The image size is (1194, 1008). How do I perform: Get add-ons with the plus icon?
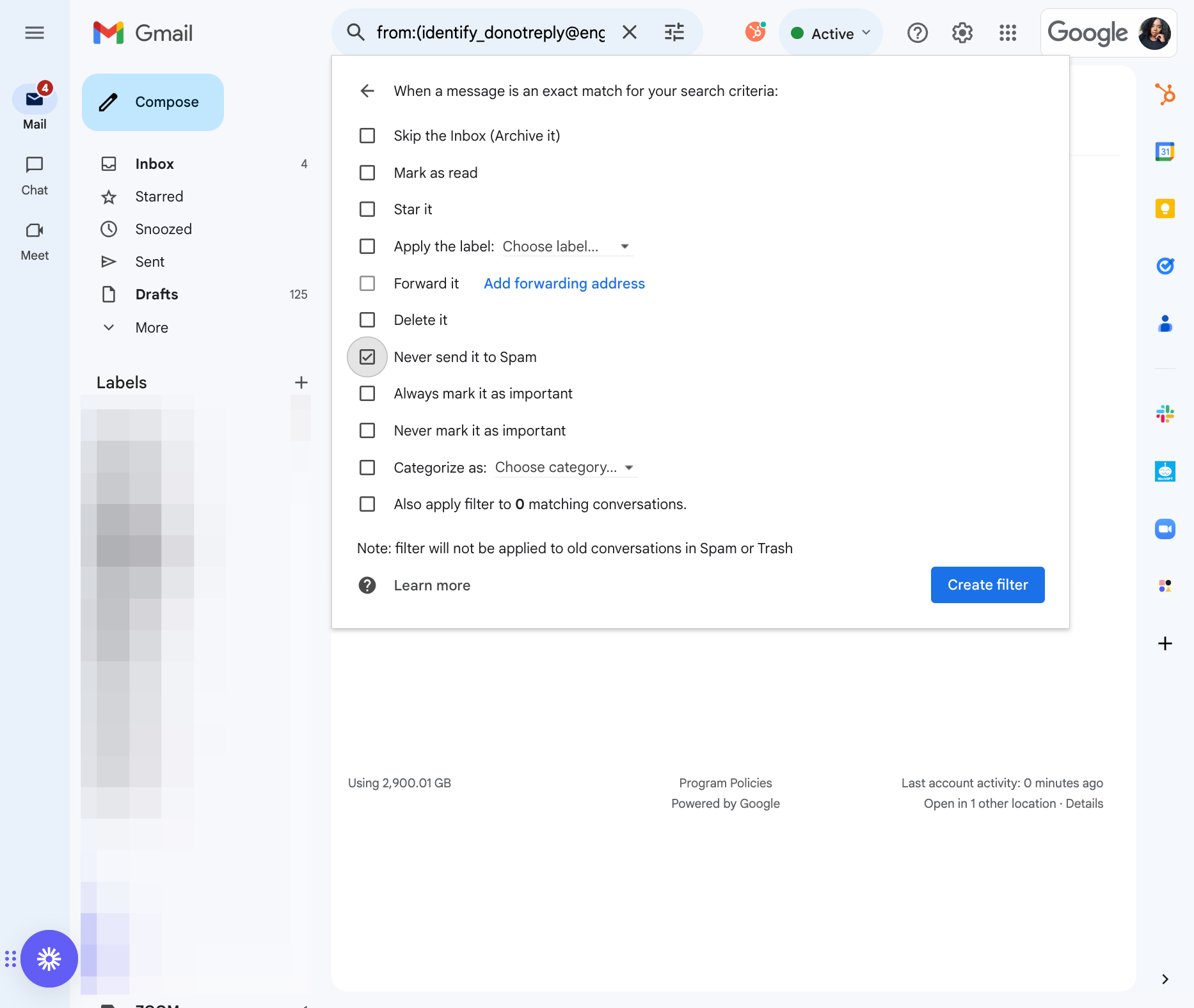pyautogui.click(x=1165, y=643)
